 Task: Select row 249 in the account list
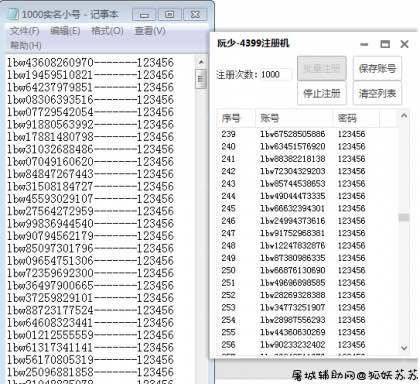point(307,258)
